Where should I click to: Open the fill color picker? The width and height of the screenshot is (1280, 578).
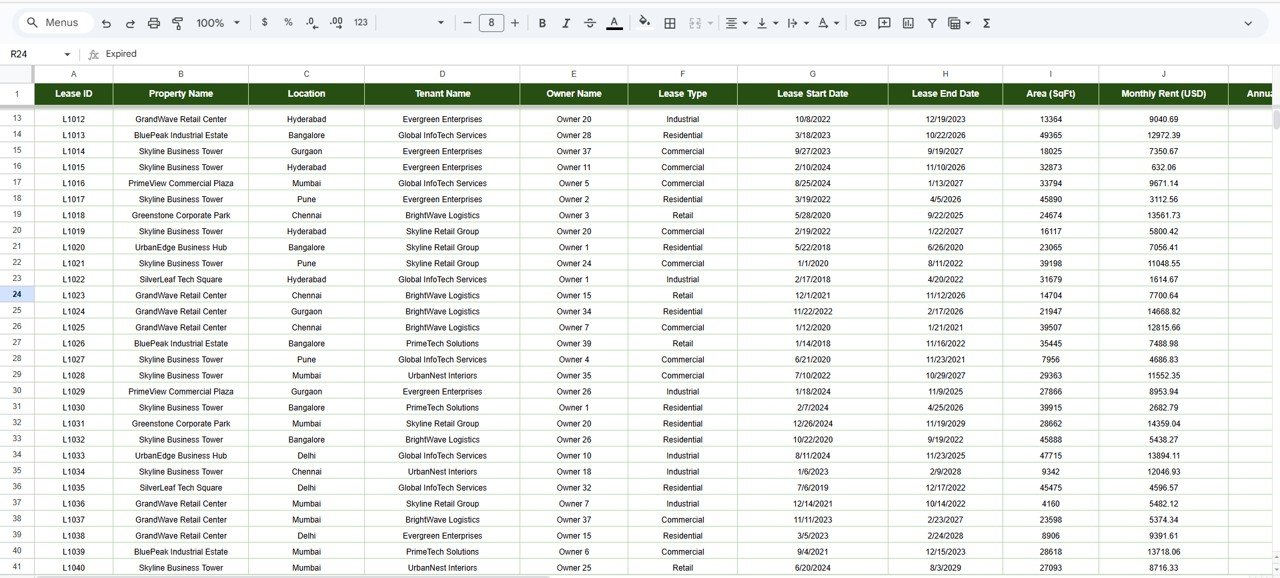coord(644,23)
